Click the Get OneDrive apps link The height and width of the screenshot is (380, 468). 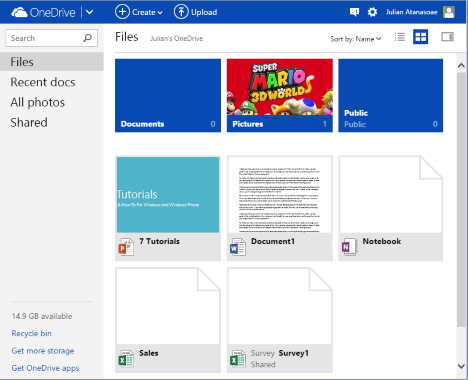point(45,368)
